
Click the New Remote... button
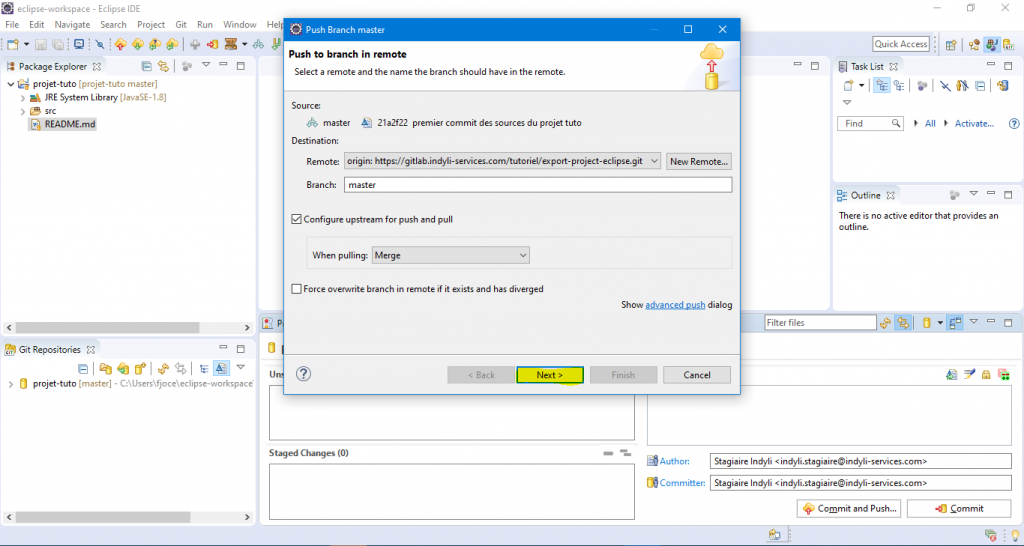699,161
